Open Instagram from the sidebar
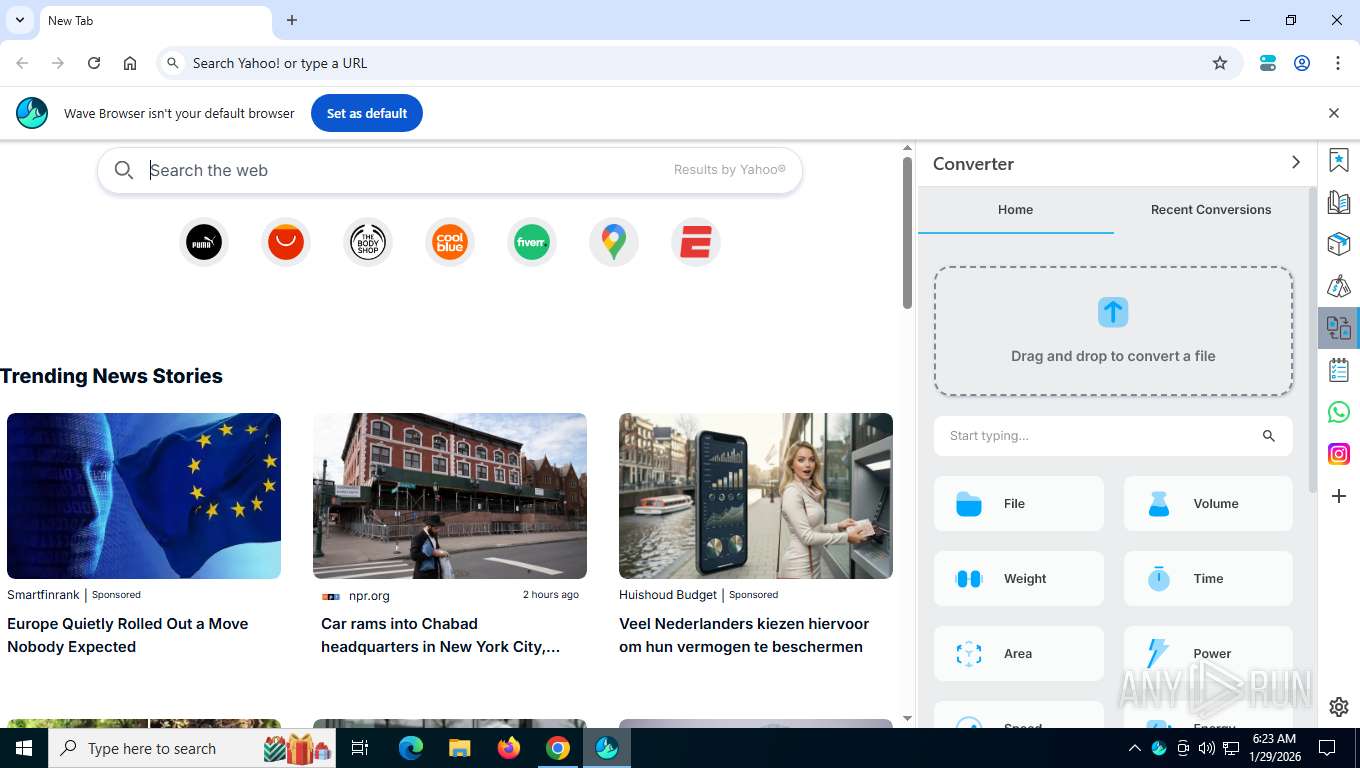 pos(1339,454)
